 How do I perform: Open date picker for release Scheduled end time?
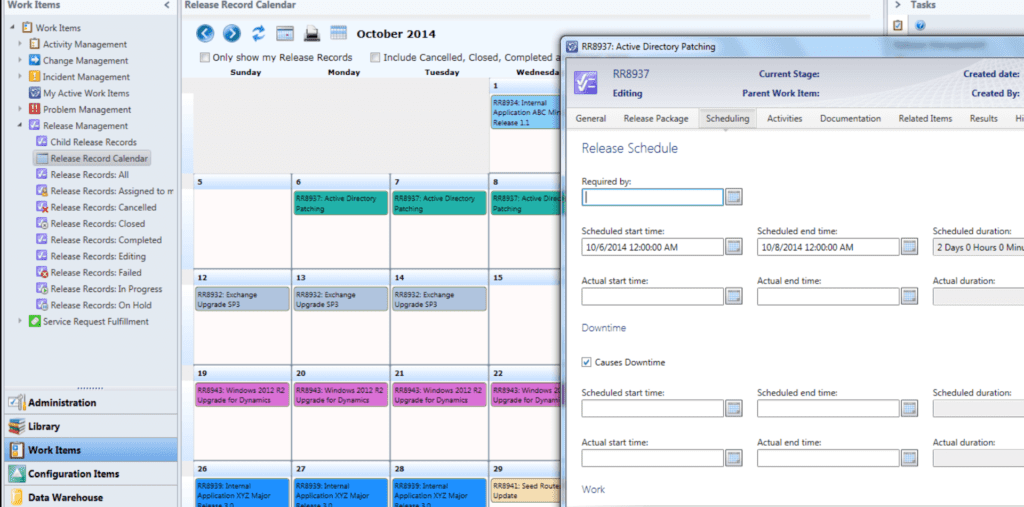910,246
